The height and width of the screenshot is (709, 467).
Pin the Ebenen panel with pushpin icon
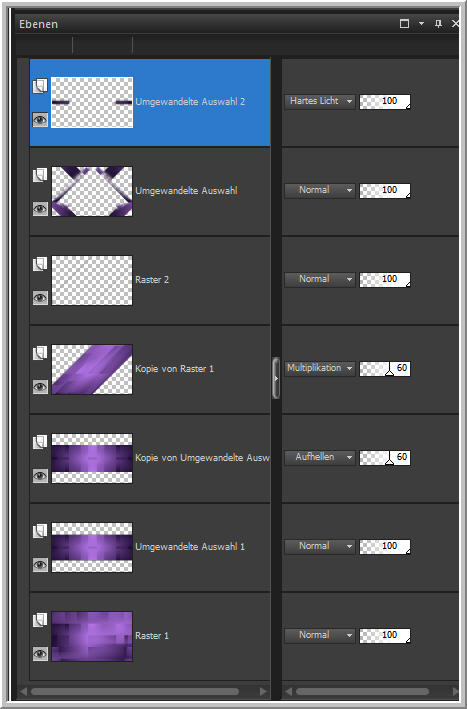pos(438,24)
